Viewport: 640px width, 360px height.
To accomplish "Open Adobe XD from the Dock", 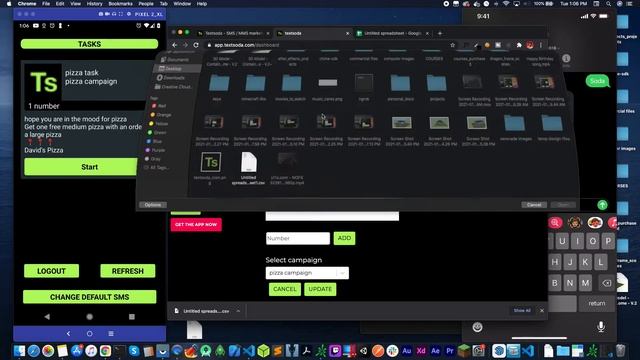I will [421, 351].
